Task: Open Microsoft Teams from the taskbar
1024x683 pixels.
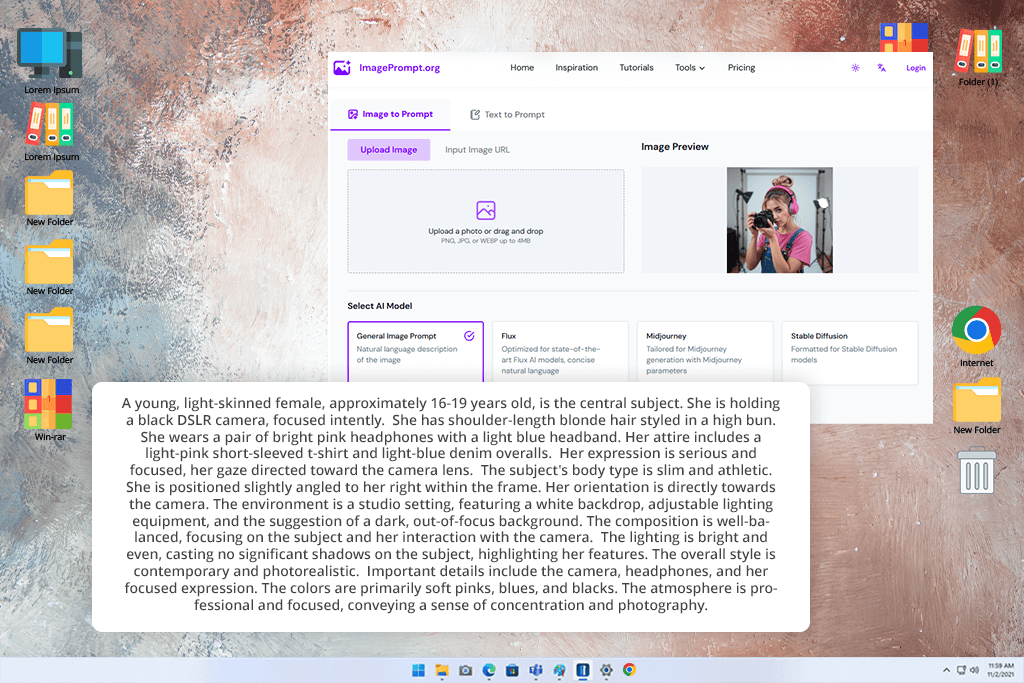Action: (536, 670)
